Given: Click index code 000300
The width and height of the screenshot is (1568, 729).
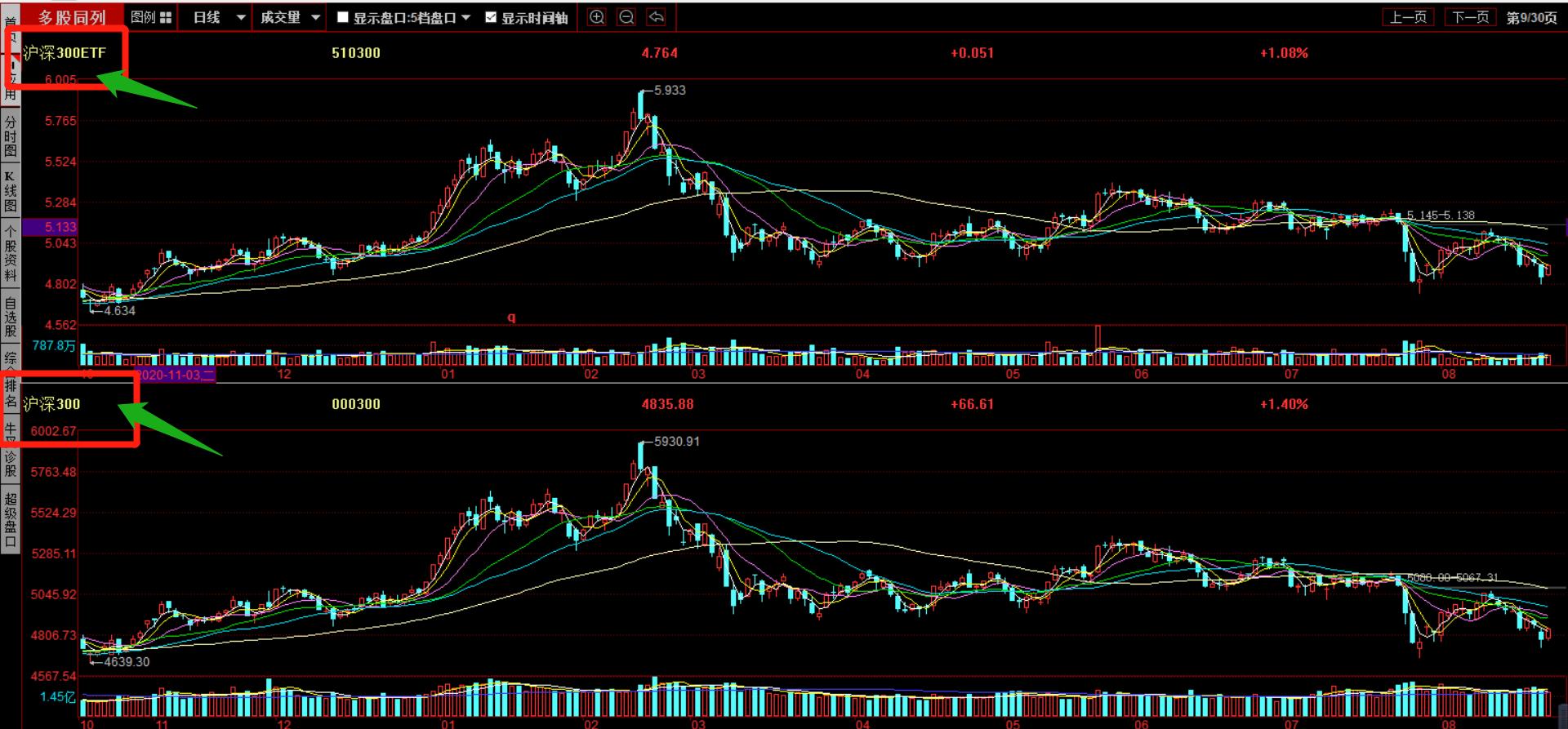Looking at the screenshot, I should (x=356, y=404).
